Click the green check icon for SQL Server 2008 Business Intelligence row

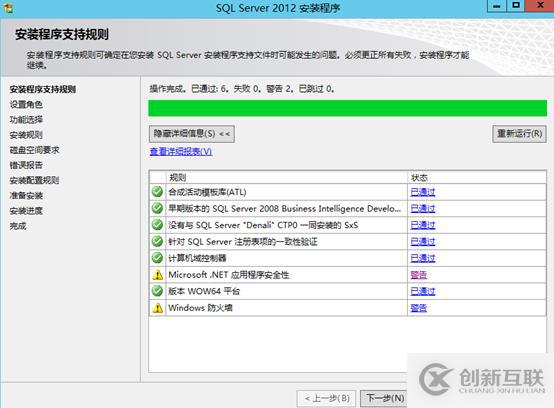(x=157, y=208)
